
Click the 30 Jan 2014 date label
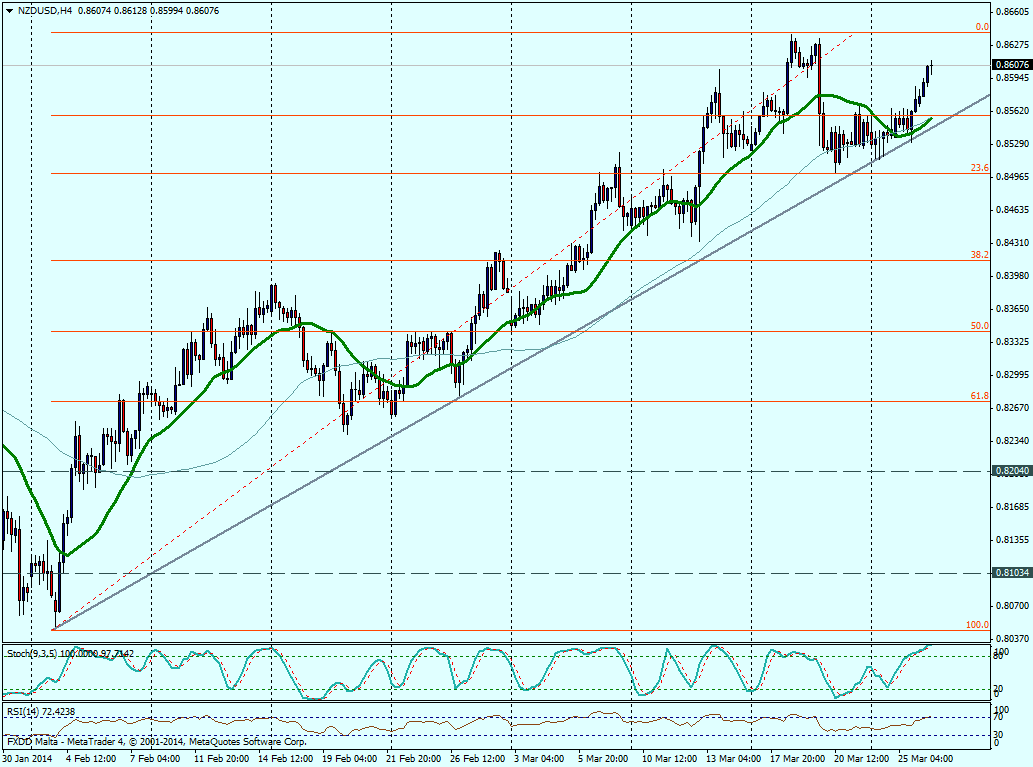click(26, 758)
